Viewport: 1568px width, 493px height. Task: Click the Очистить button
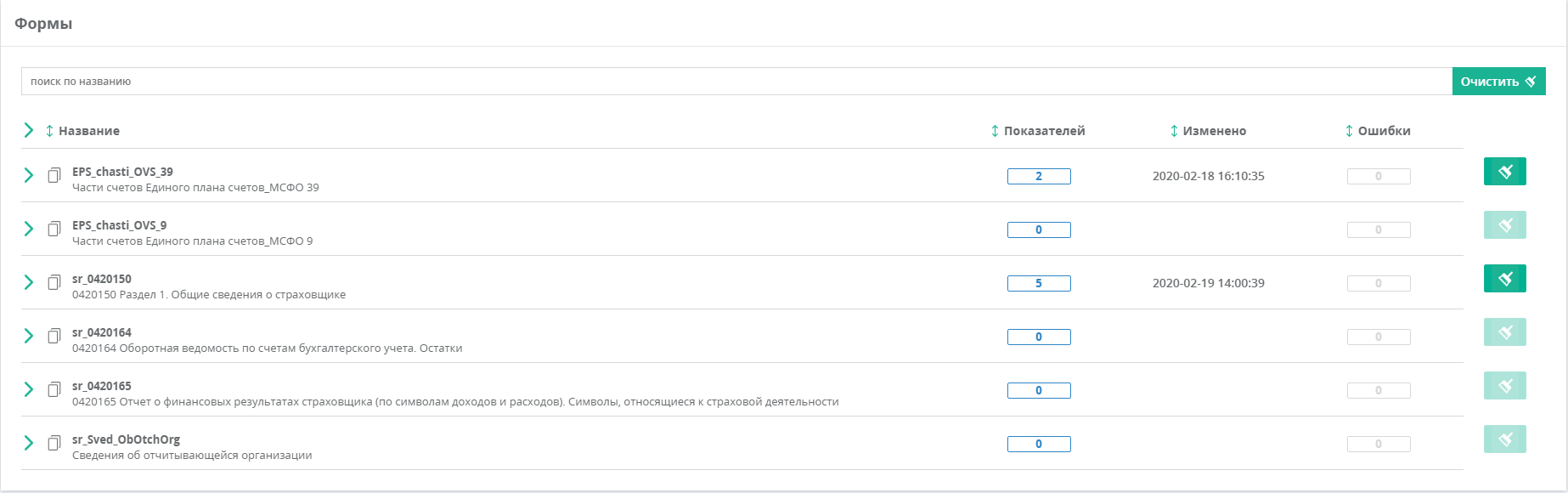click(1498, 82)
